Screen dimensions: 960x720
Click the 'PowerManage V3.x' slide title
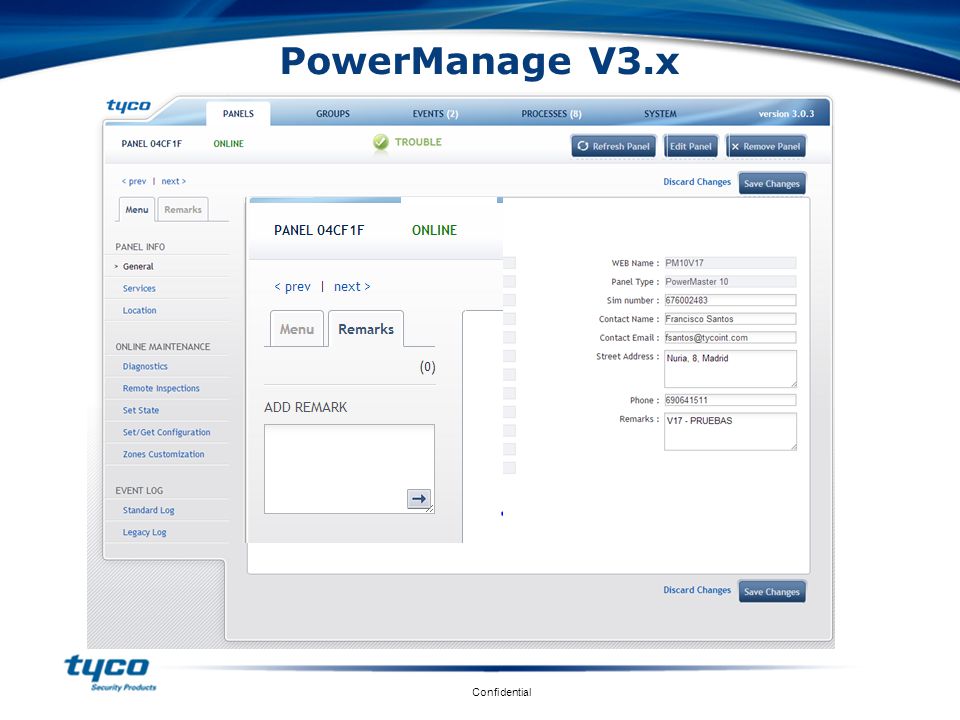click(x=480, y=61)
